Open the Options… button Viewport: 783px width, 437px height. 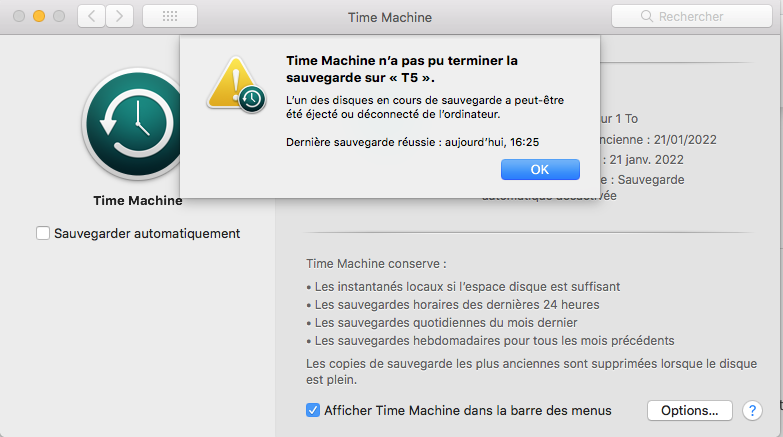[690, 410]
